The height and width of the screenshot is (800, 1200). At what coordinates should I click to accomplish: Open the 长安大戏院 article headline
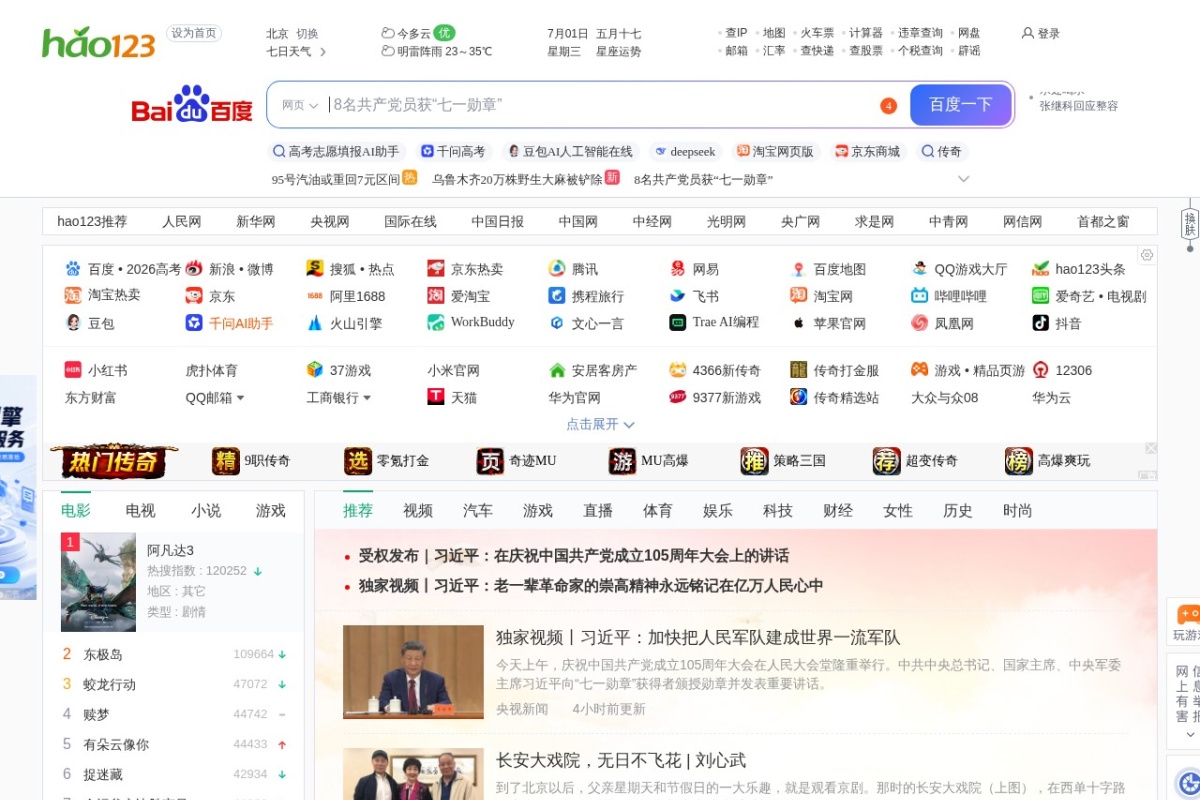point(621,761)
